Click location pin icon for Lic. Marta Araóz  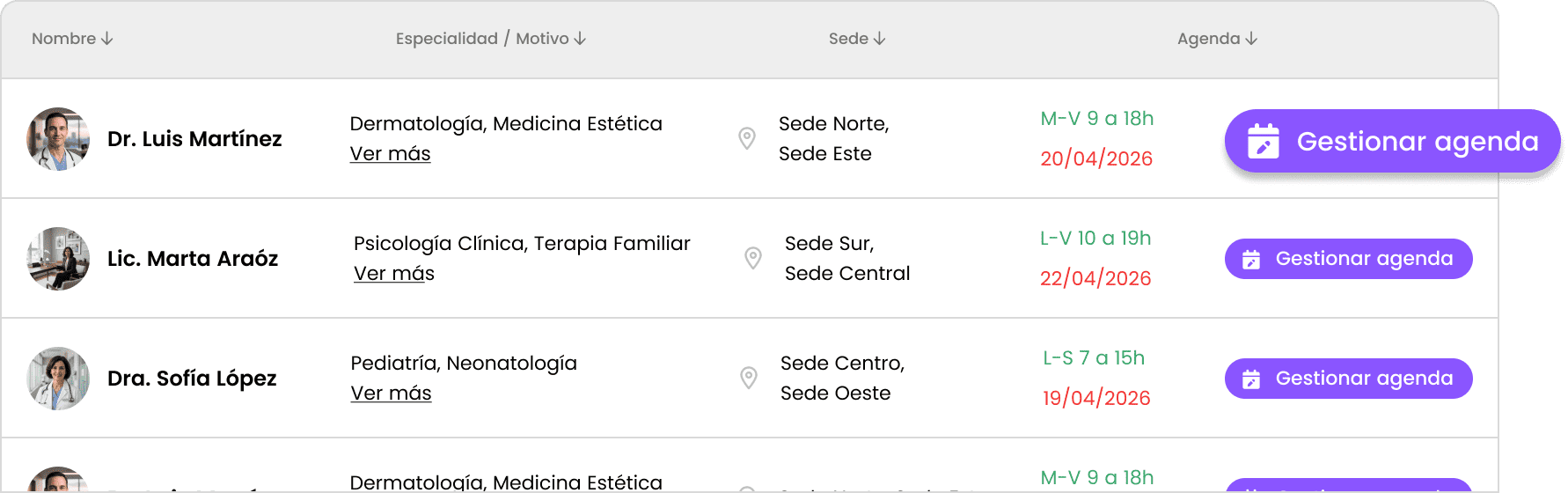click(x=753, y=258)
